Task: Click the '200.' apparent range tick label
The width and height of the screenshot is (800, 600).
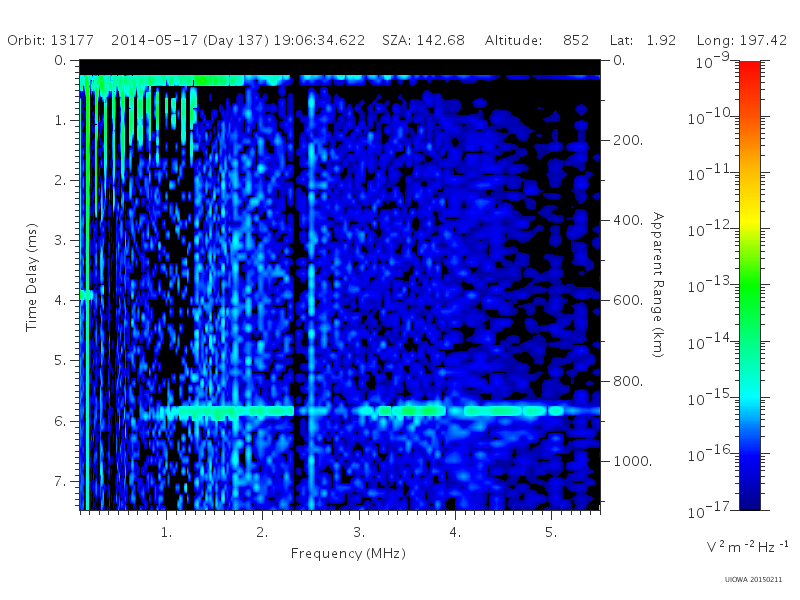Action: pos(628,140)
